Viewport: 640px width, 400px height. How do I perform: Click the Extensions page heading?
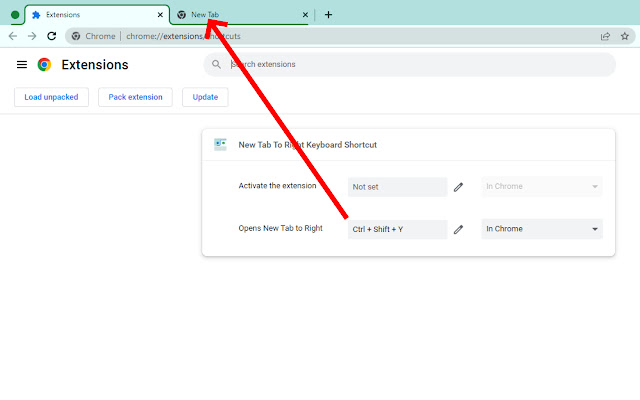pyautogui.click(x=95, y=64)
